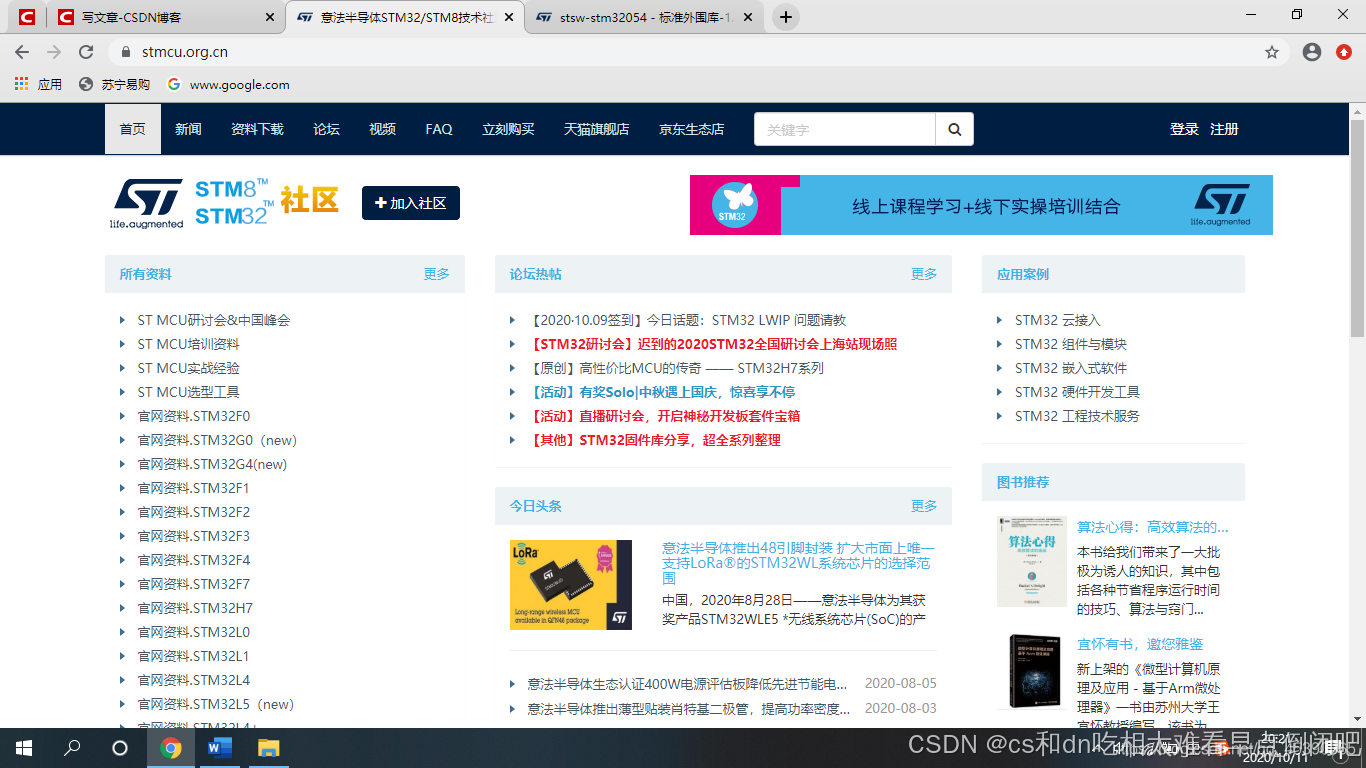Open Chrome from the taskbar
1366x768 pixels.
coord(171,747)
